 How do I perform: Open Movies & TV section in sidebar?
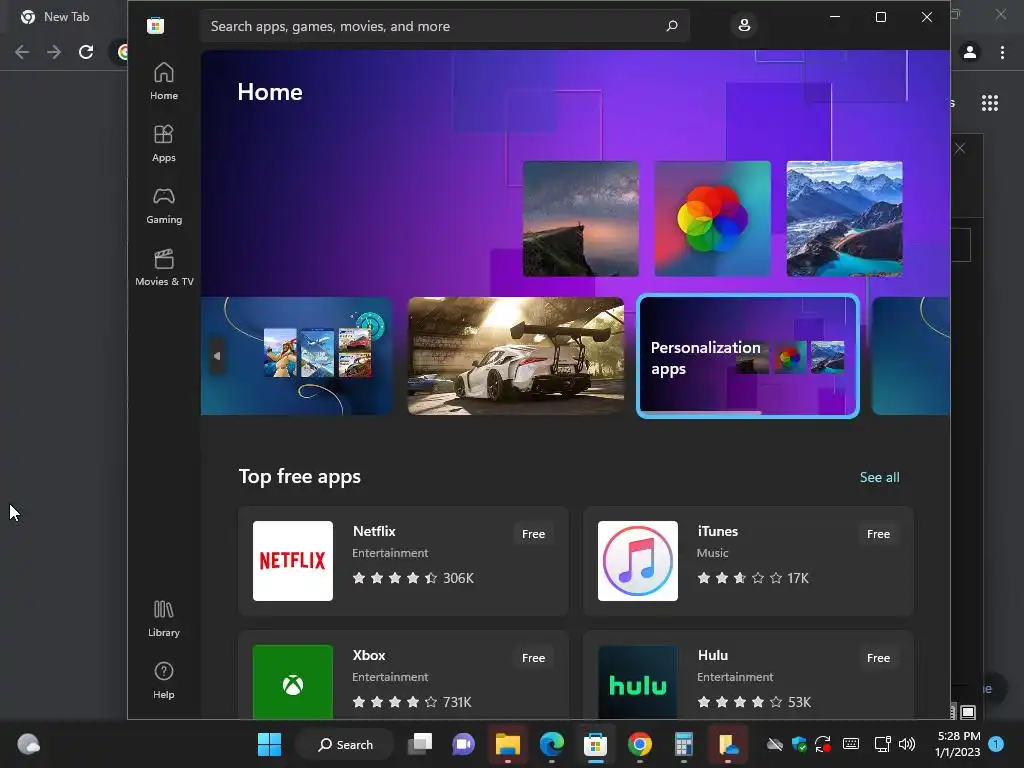(x=164, y=267)
